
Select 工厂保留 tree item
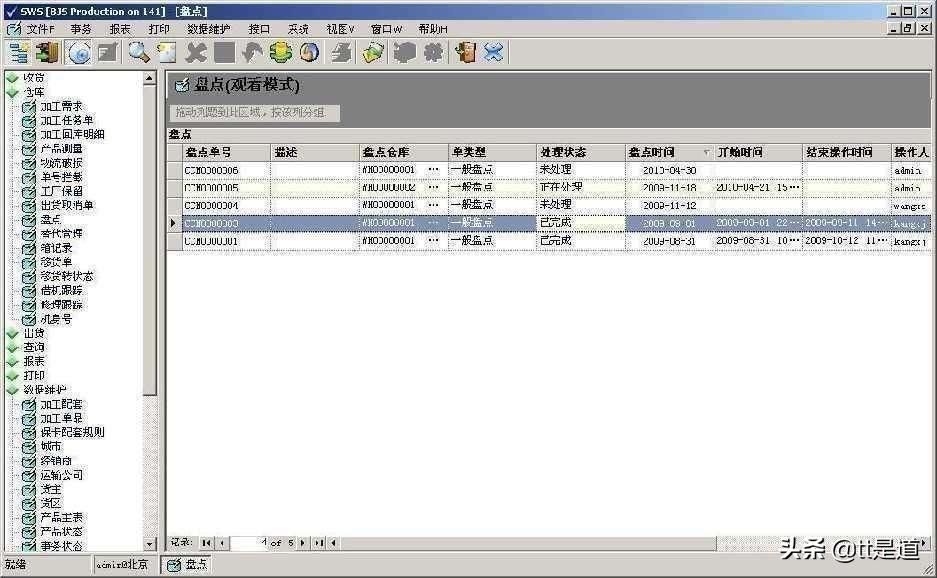point(61,191)
